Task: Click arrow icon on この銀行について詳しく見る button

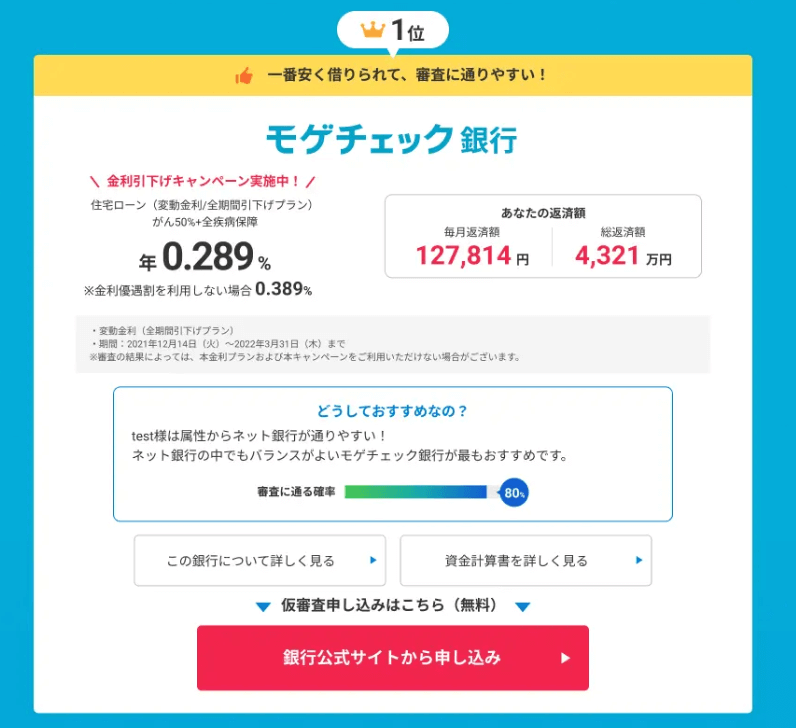Action: [373, 560]
